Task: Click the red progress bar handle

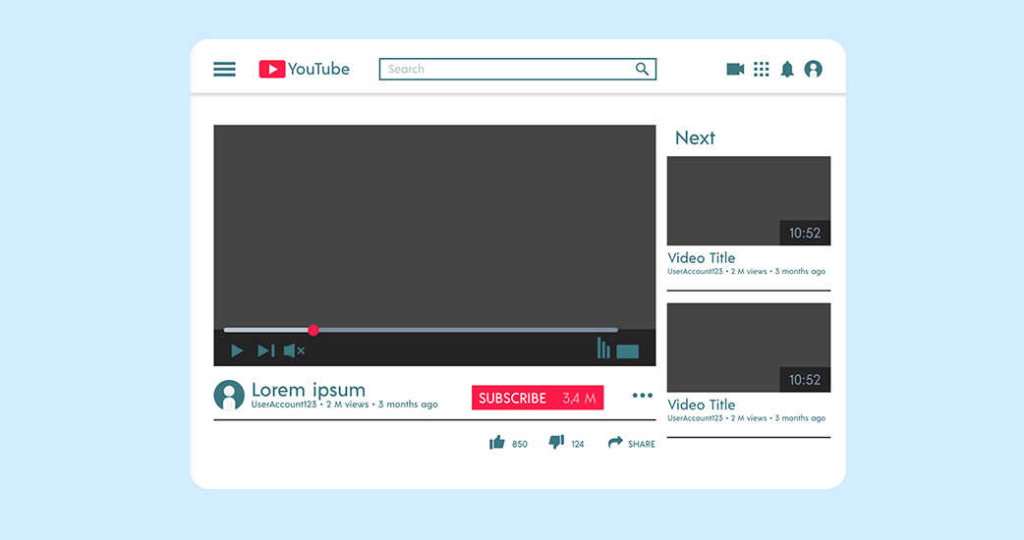Action: (313, 330)
